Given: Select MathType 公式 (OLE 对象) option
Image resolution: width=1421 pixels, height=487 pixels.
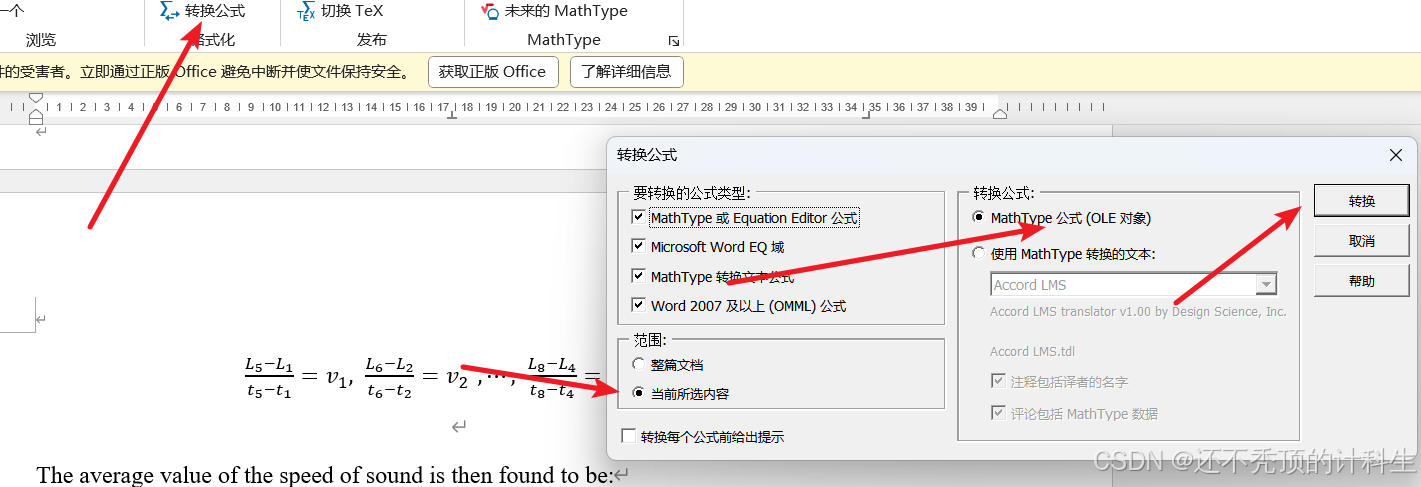Looking at the screenshot, I should 979,217.
